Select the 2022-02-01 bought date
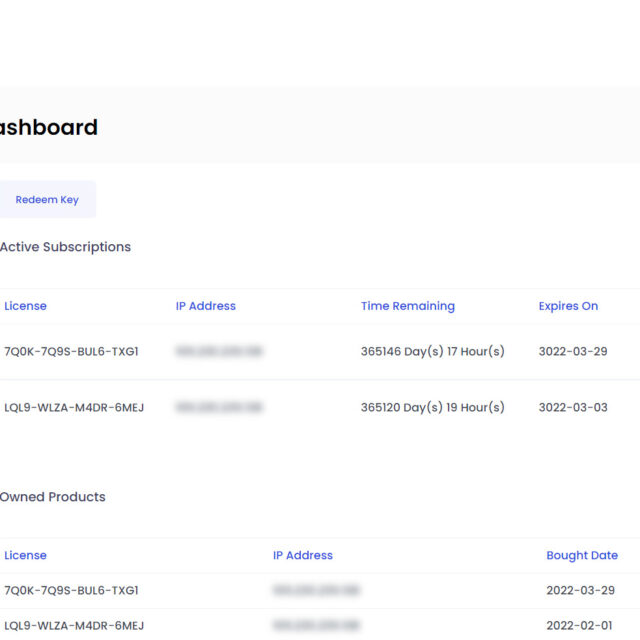Viewport: 640px width, 640px height. click(x=581, y=626)
